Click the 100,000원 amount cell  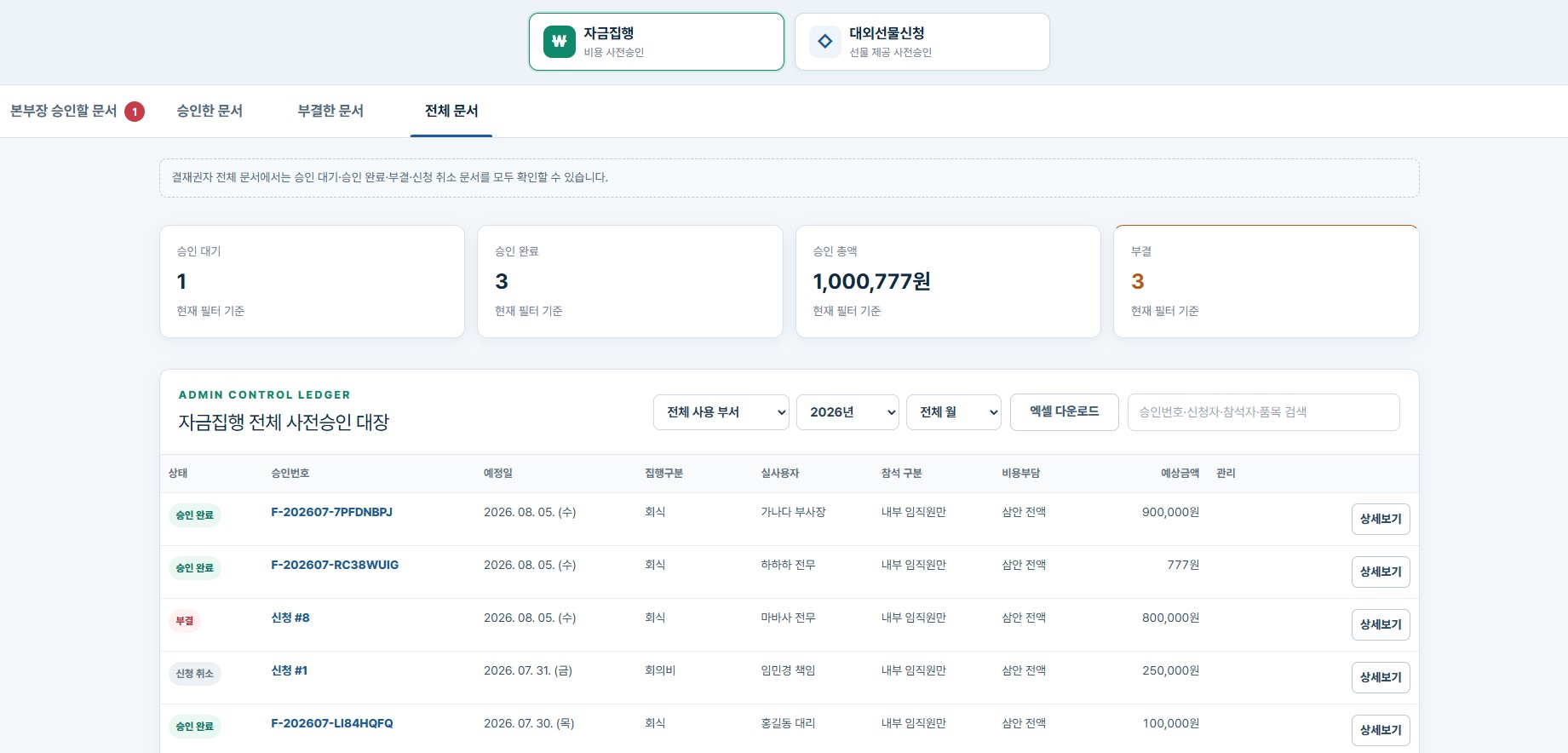[x=1171, y=723]
